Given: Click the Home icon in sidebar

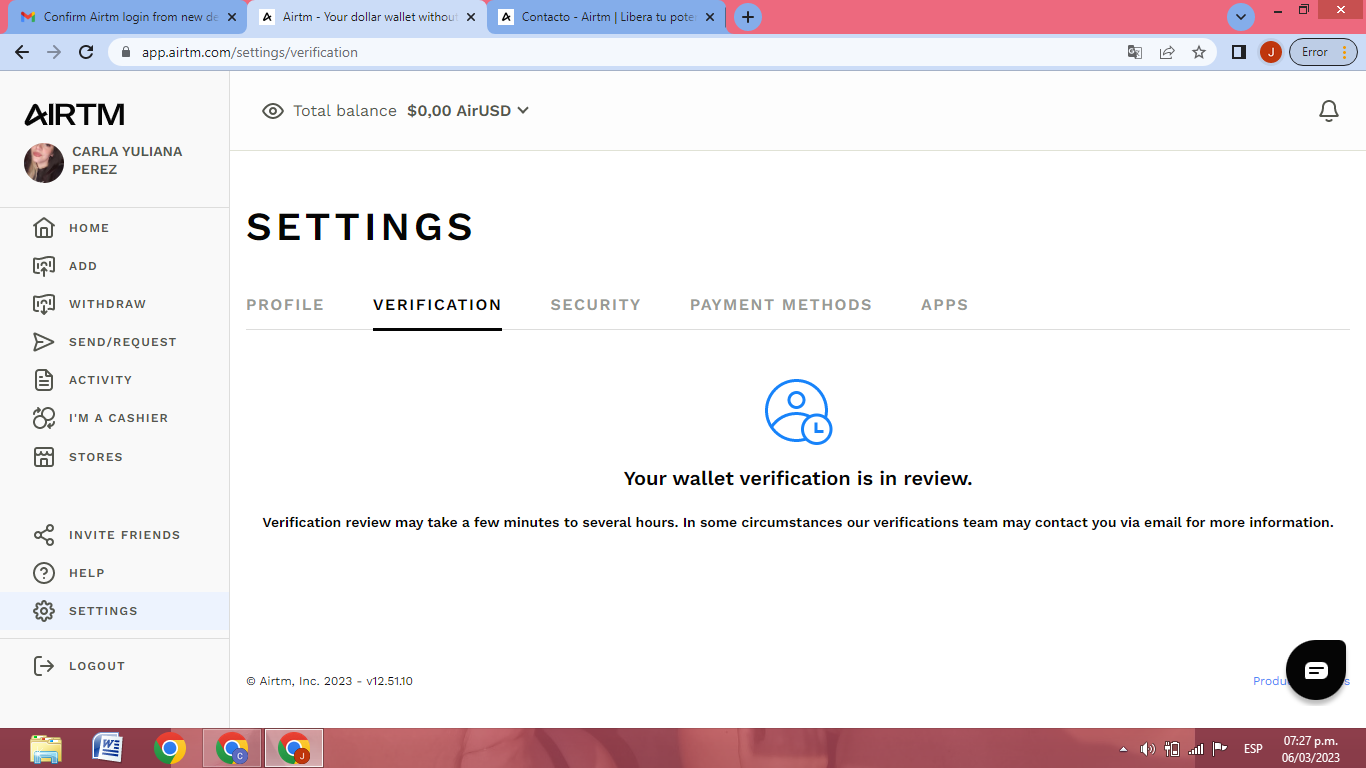Looking at the screenshot, I should click(44, 228).
